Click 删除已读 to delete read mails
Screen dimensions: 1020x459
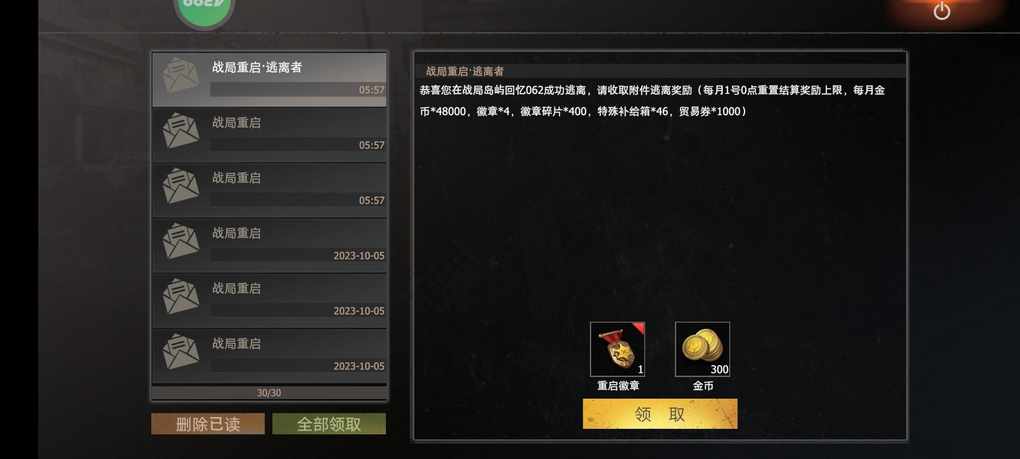[208, 424]
